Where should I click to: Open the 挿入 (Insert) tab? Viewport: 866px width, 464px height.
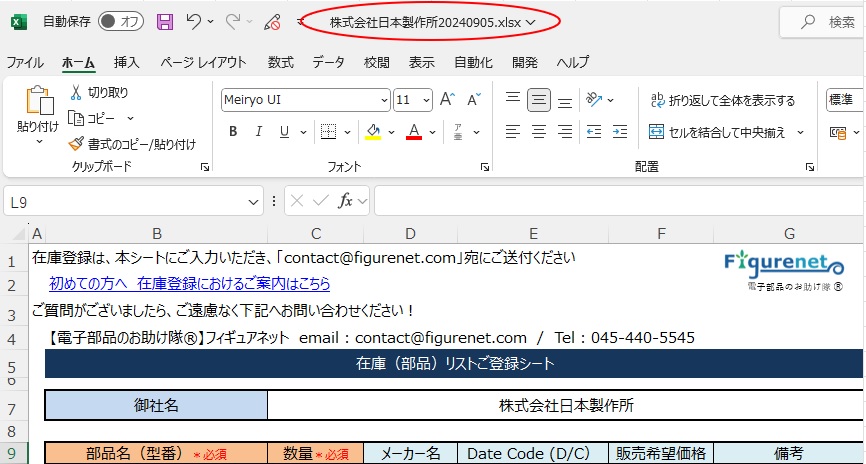pyautogui.click(x=127, y=62)
